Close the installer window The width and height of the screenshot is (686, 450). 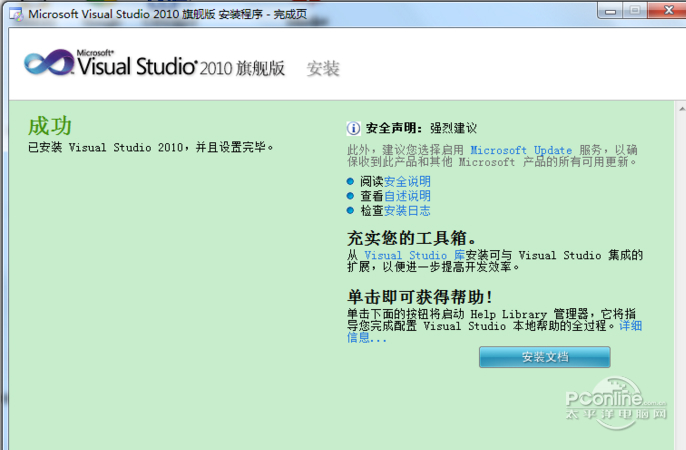pos(668,10)
